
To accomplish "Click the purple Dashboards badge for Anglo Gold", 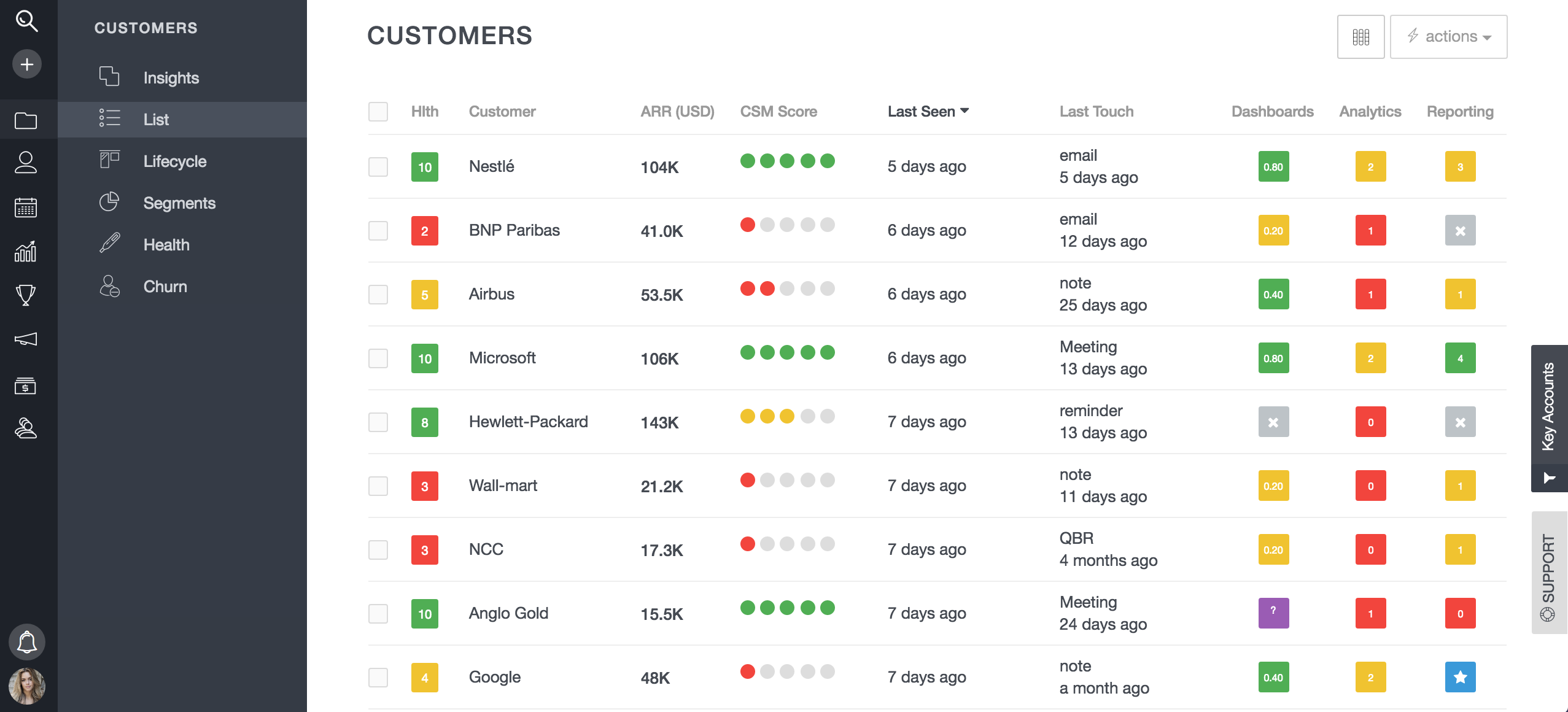I will (x=1273, y=613).
